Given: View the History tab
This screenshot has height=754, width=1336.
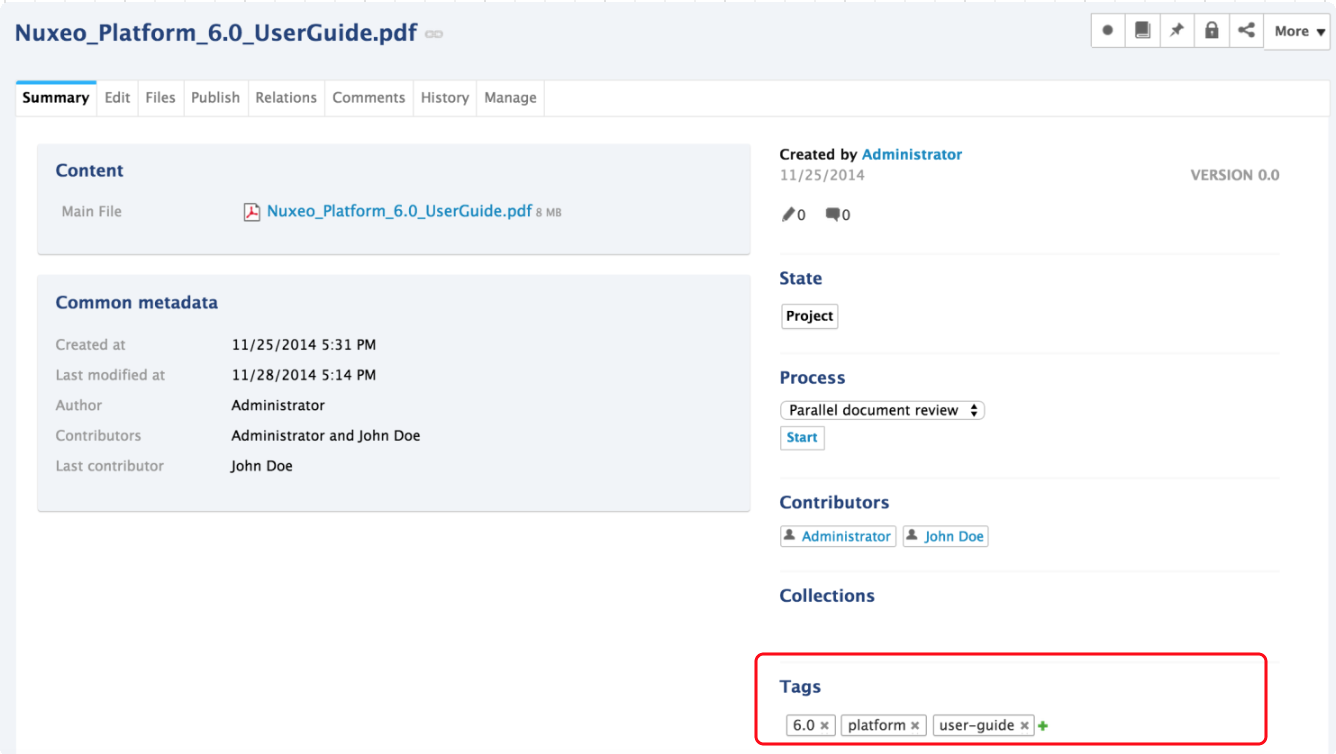Looking at the screenshot, I should point(445,98).
